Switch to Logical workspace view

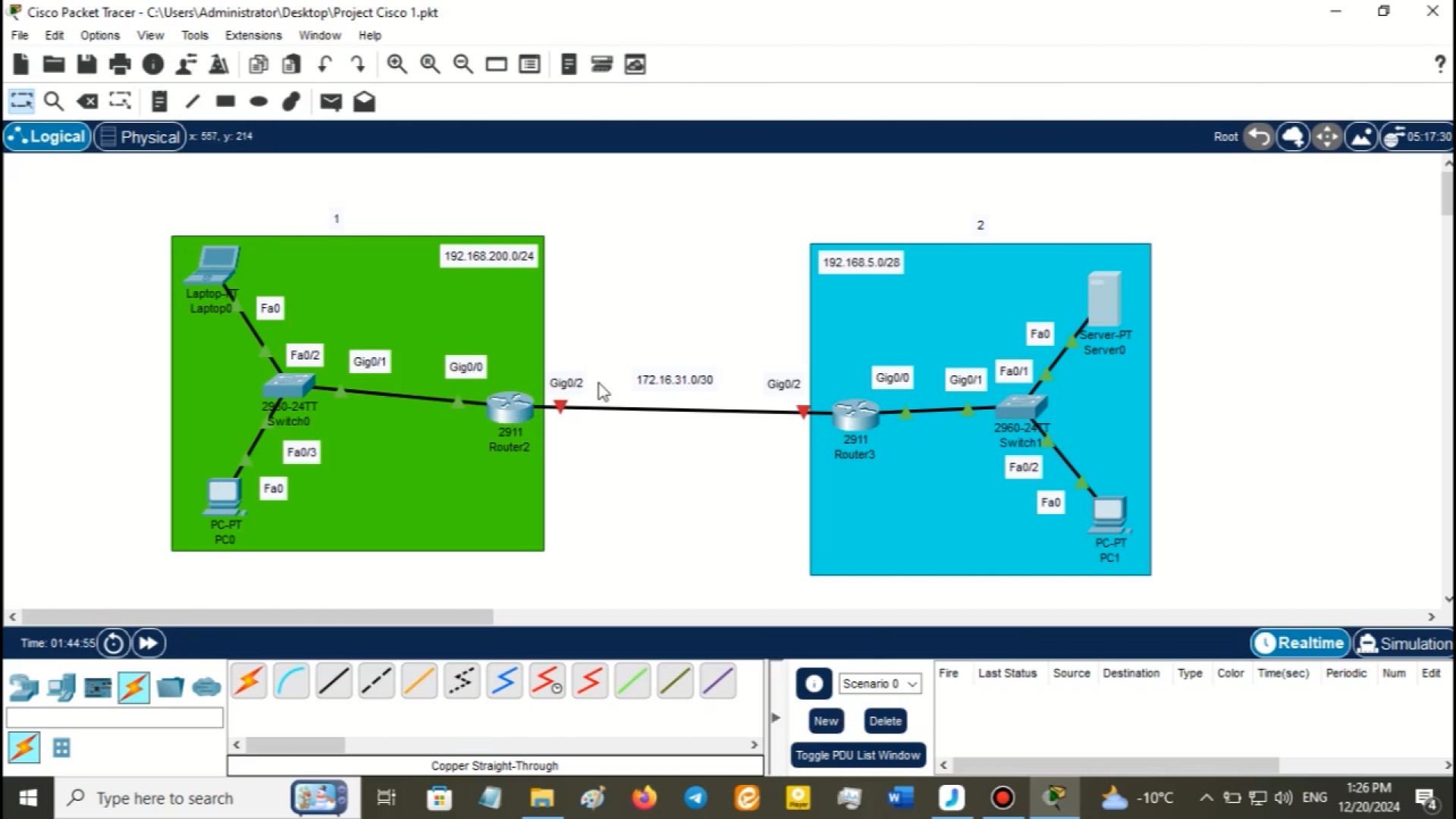click(x=48, y=136)
